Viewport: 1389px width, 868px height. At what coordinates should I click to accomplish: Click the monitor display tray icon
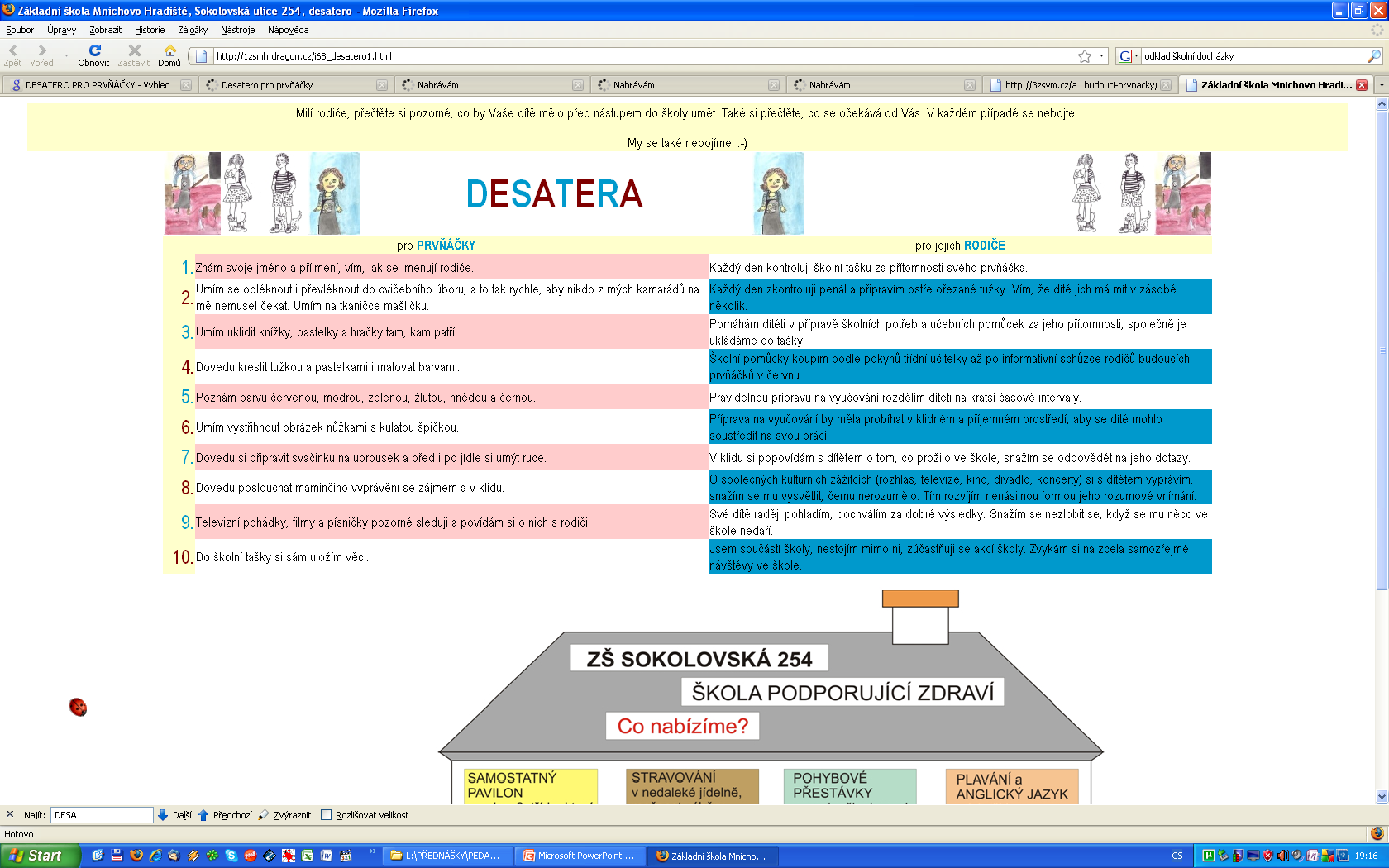(1253, 856)
